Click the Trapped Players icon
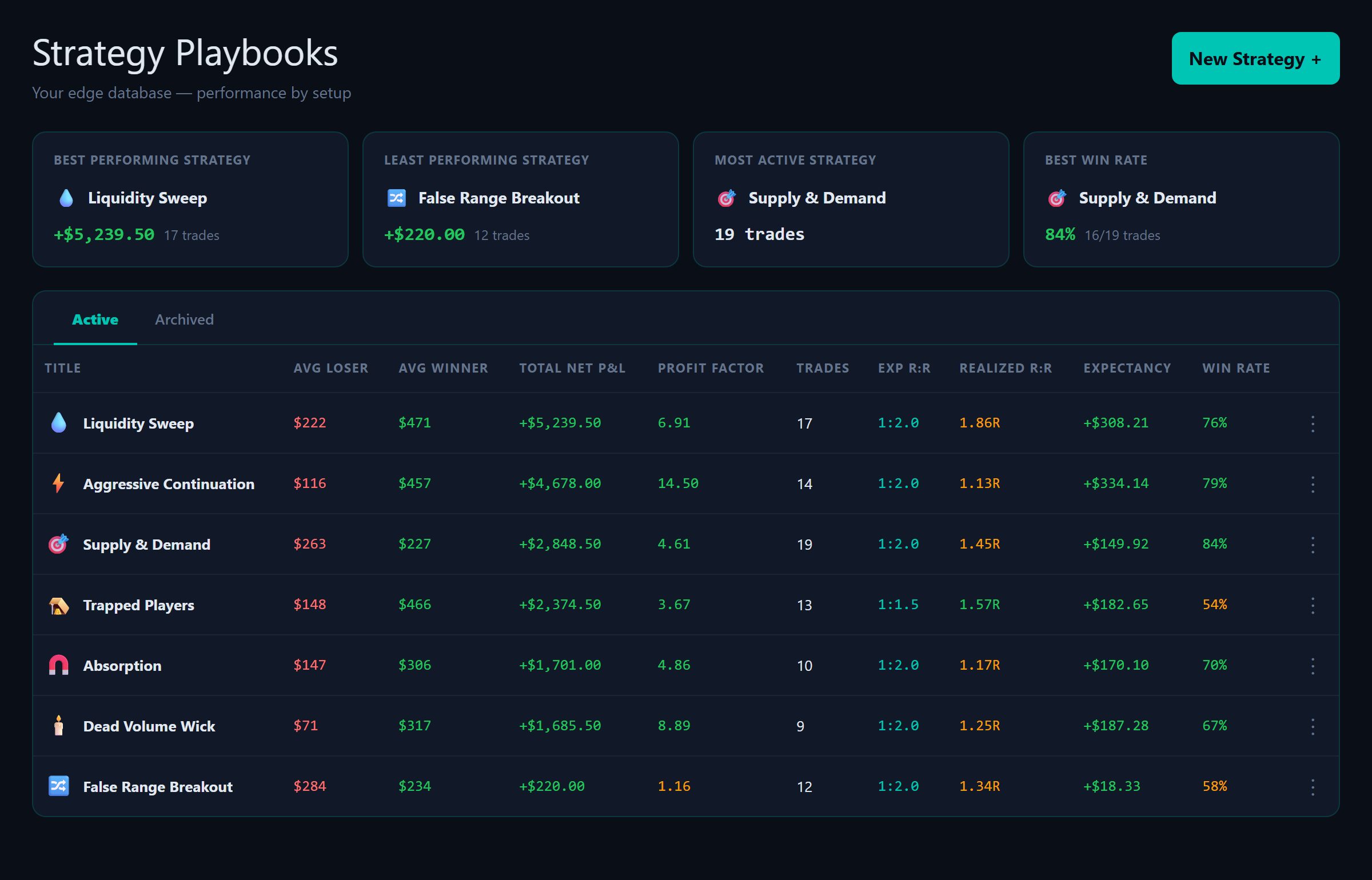This screenshot has height=880, width=1372. tap(58, 605)
